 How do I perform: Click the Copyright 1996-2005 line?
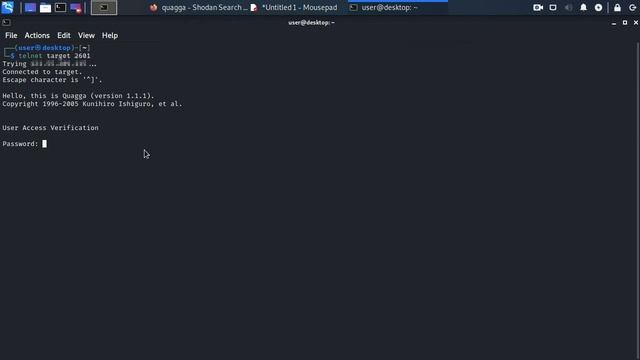coord(92,104)
